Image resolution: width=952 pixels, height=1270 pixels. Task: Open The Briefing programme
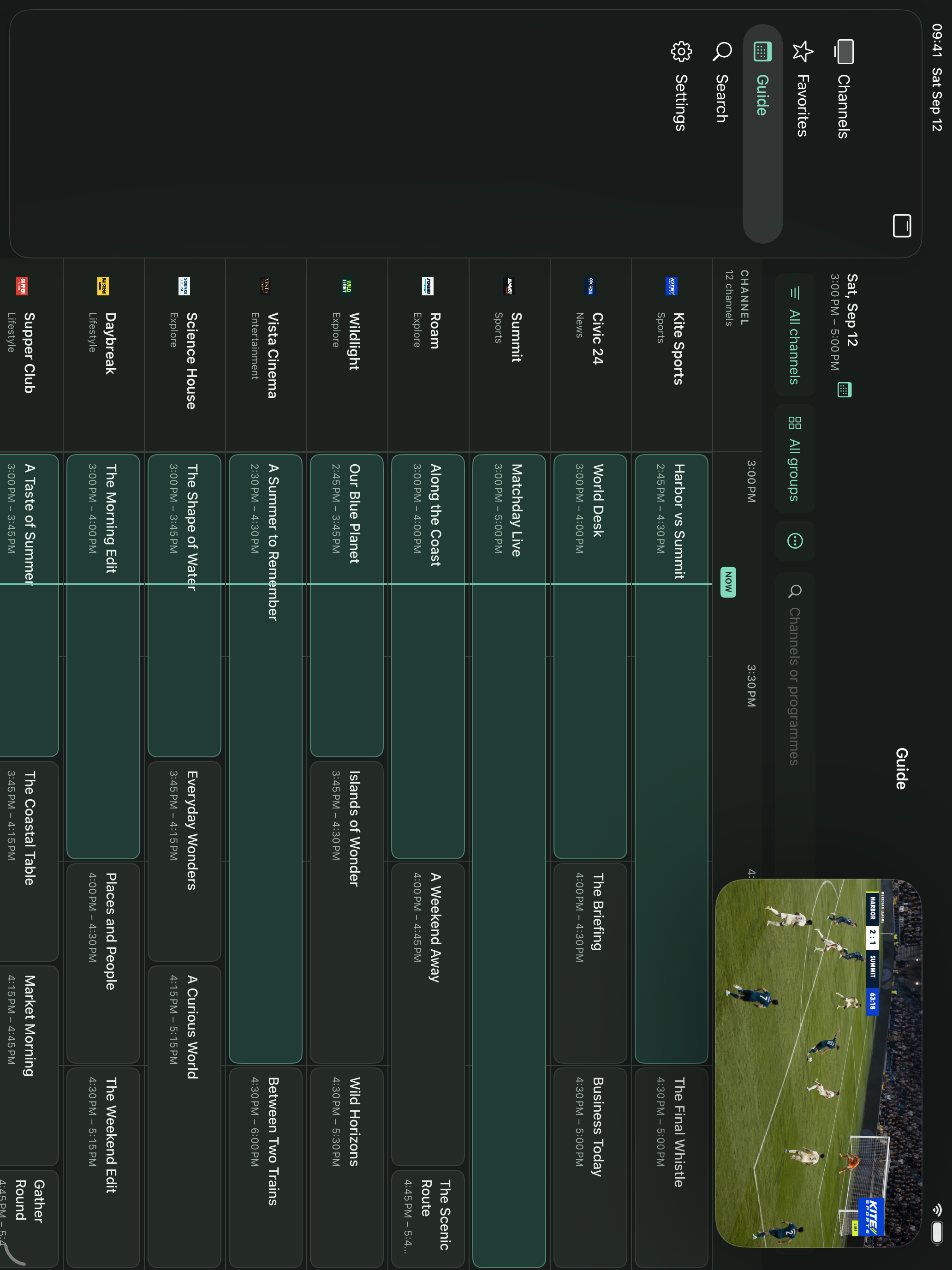[x=590, y=964]
